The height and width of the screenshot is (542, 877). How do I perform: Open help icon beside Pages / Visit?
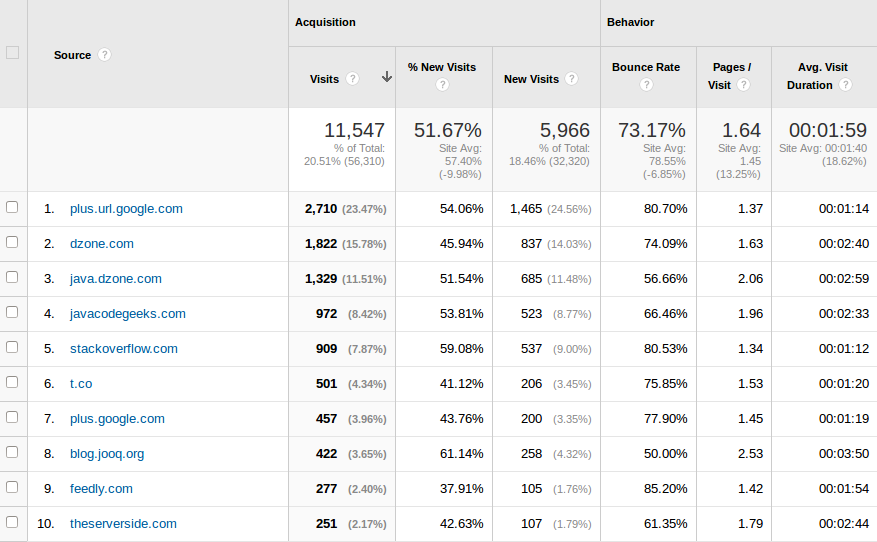click(x=743, y=85)
